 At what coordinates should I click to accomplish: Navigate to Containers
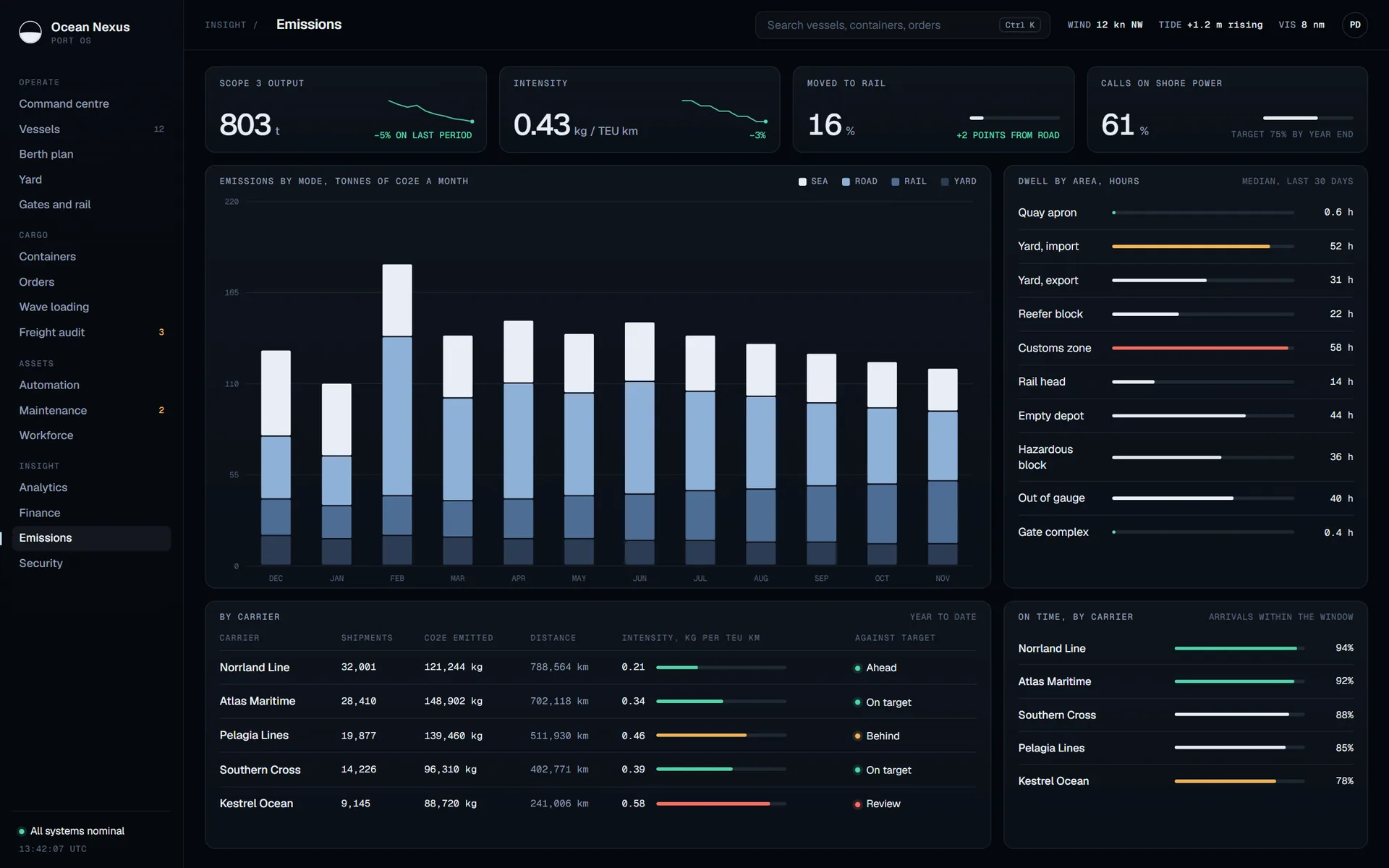[x=91, y=257]
